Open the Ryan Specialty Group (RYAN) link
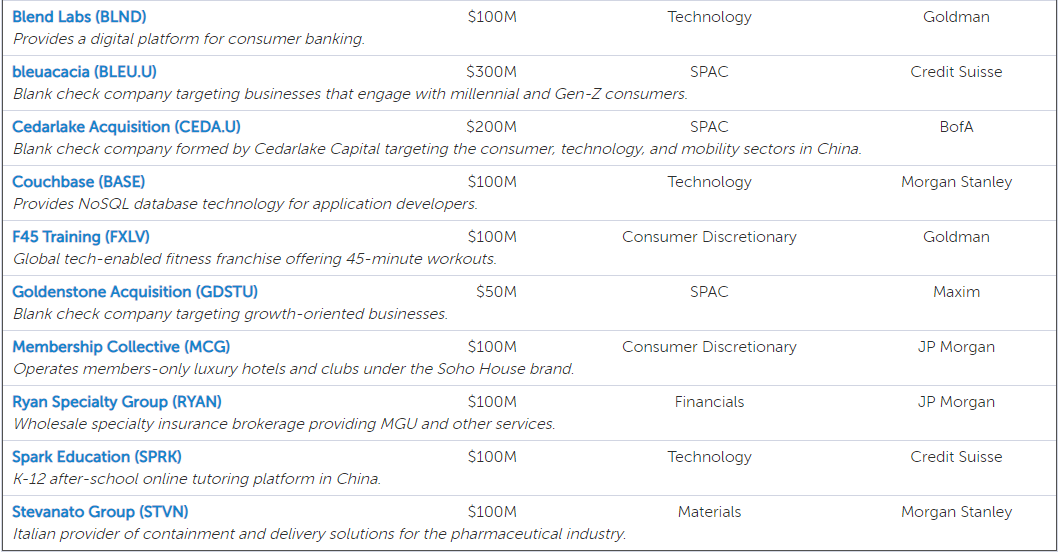Screen dimensions: 1060x554 point(117,402)
